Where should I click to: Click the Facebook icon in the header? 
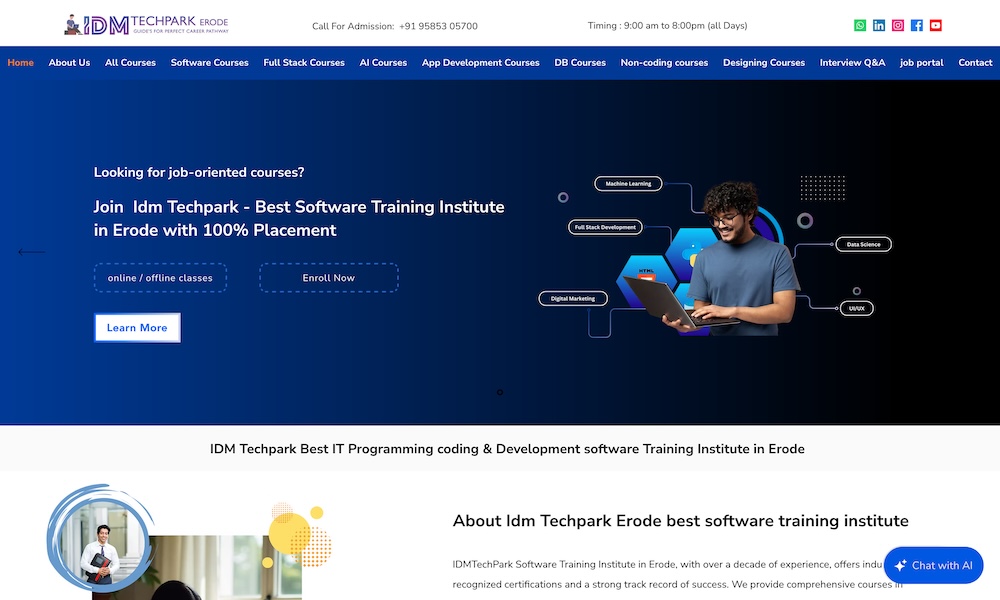click(x=916, y=24)
